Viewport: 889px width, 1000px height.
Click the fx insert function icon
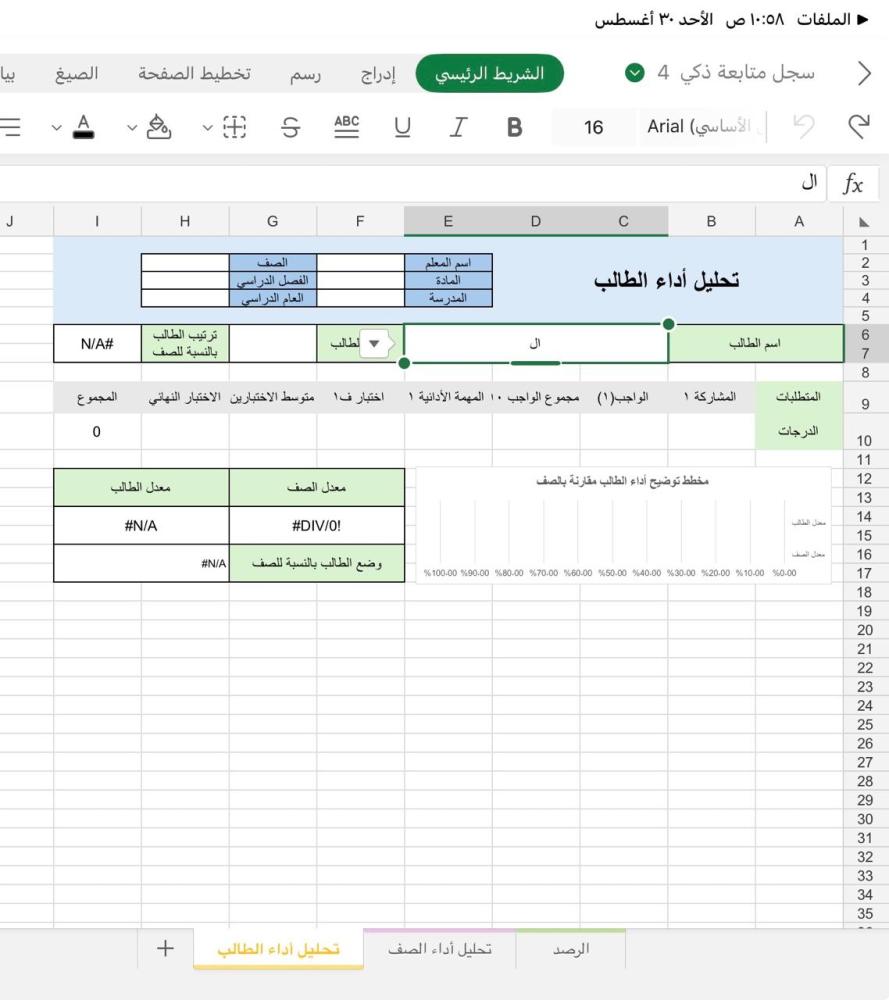tap(853, 184)
